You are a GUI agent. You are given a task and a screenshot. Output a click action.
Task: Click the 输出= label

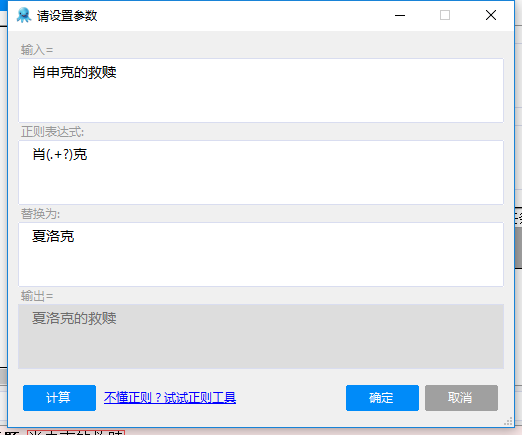coord(37,296)
